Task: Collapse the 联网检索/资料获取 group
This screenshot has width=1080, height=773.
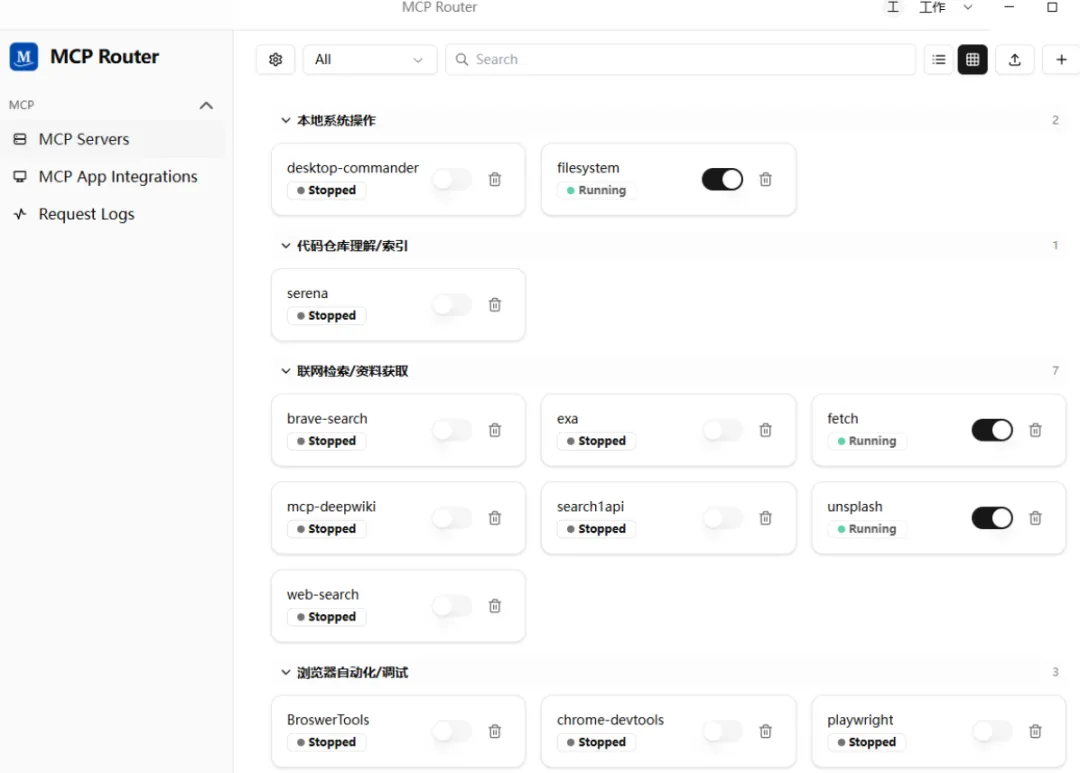Action: click(285, 371)
